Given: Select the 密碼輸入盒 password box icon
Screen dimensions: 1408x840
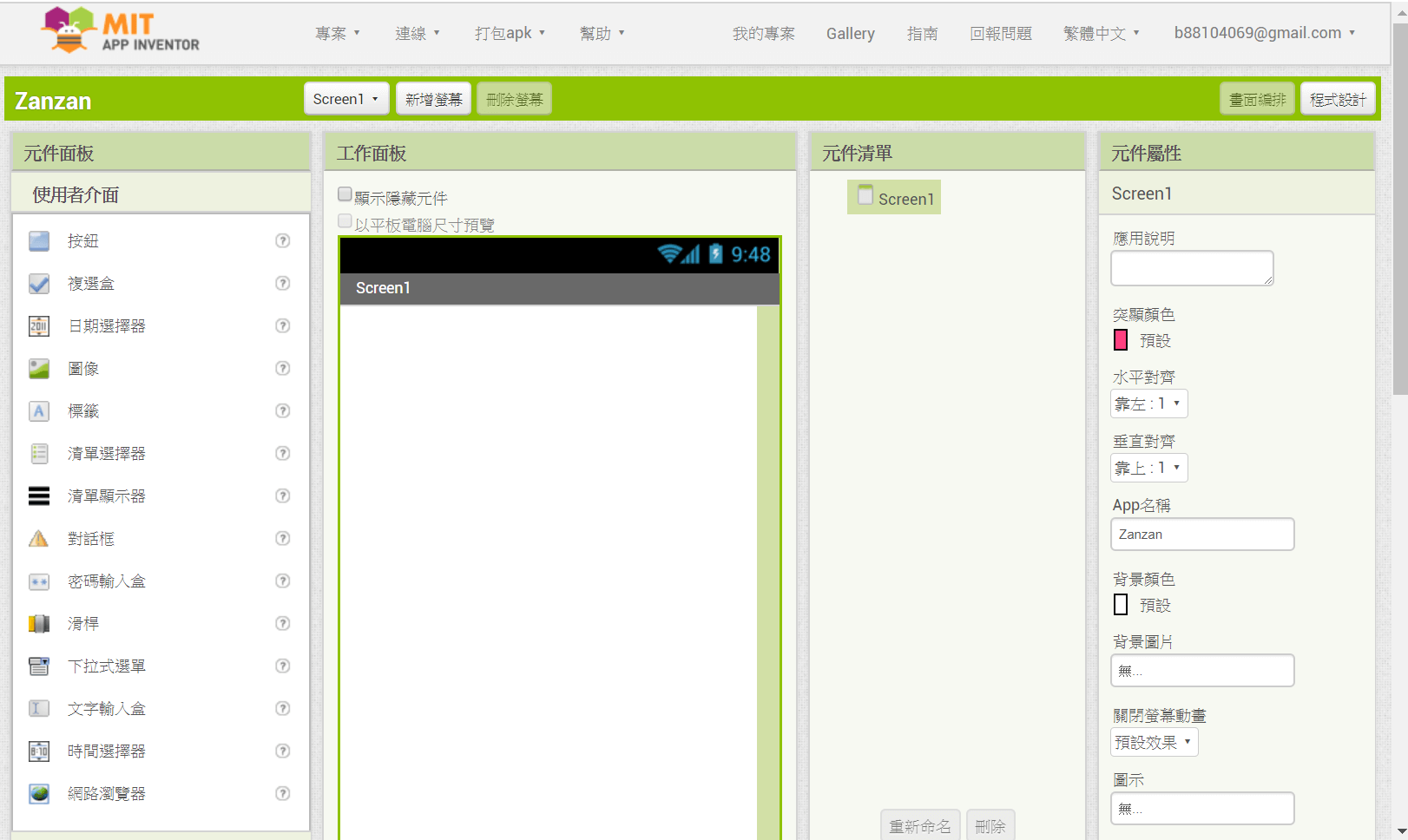Looking at the screenshot, I should pos(39,581).
